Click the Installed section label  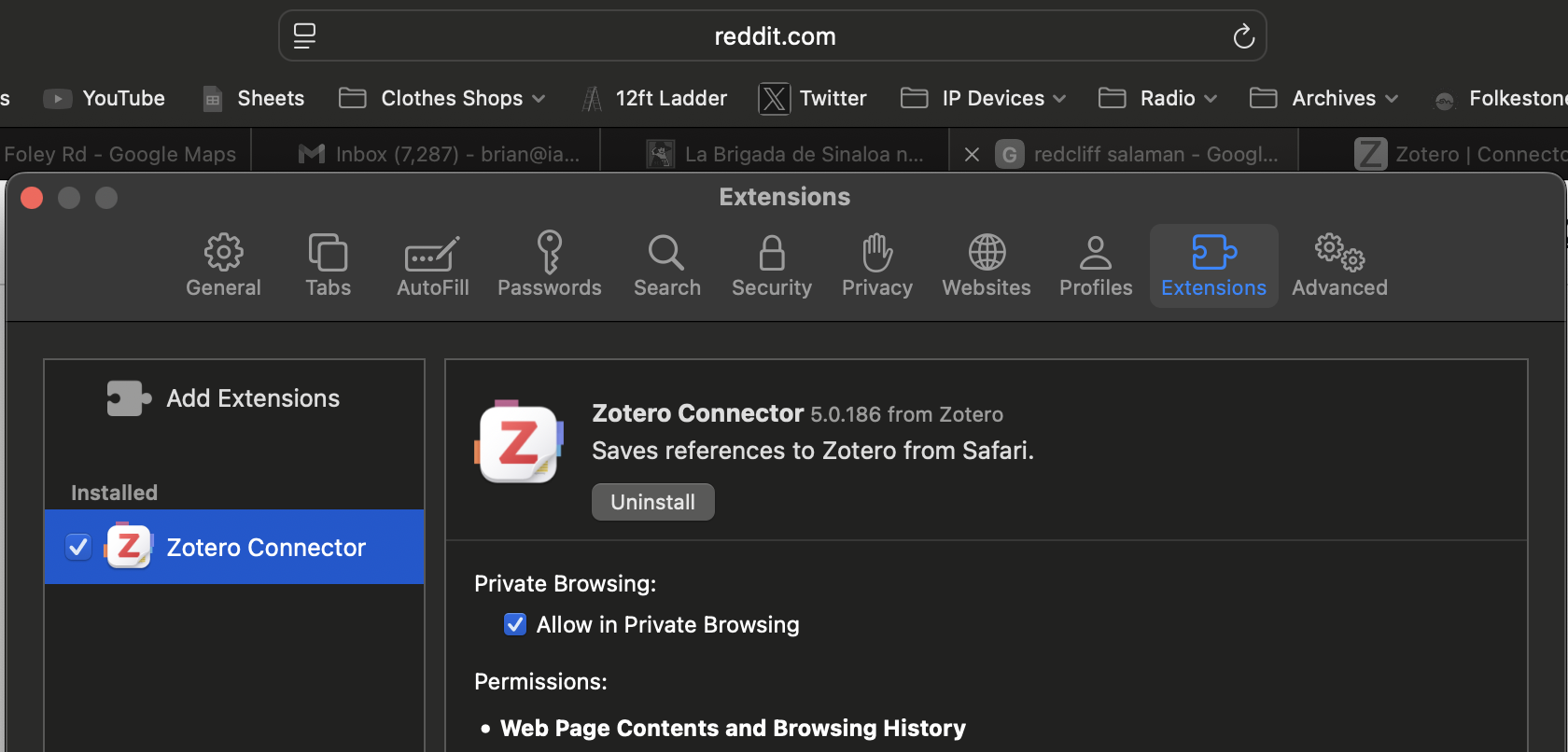point(114,493)
